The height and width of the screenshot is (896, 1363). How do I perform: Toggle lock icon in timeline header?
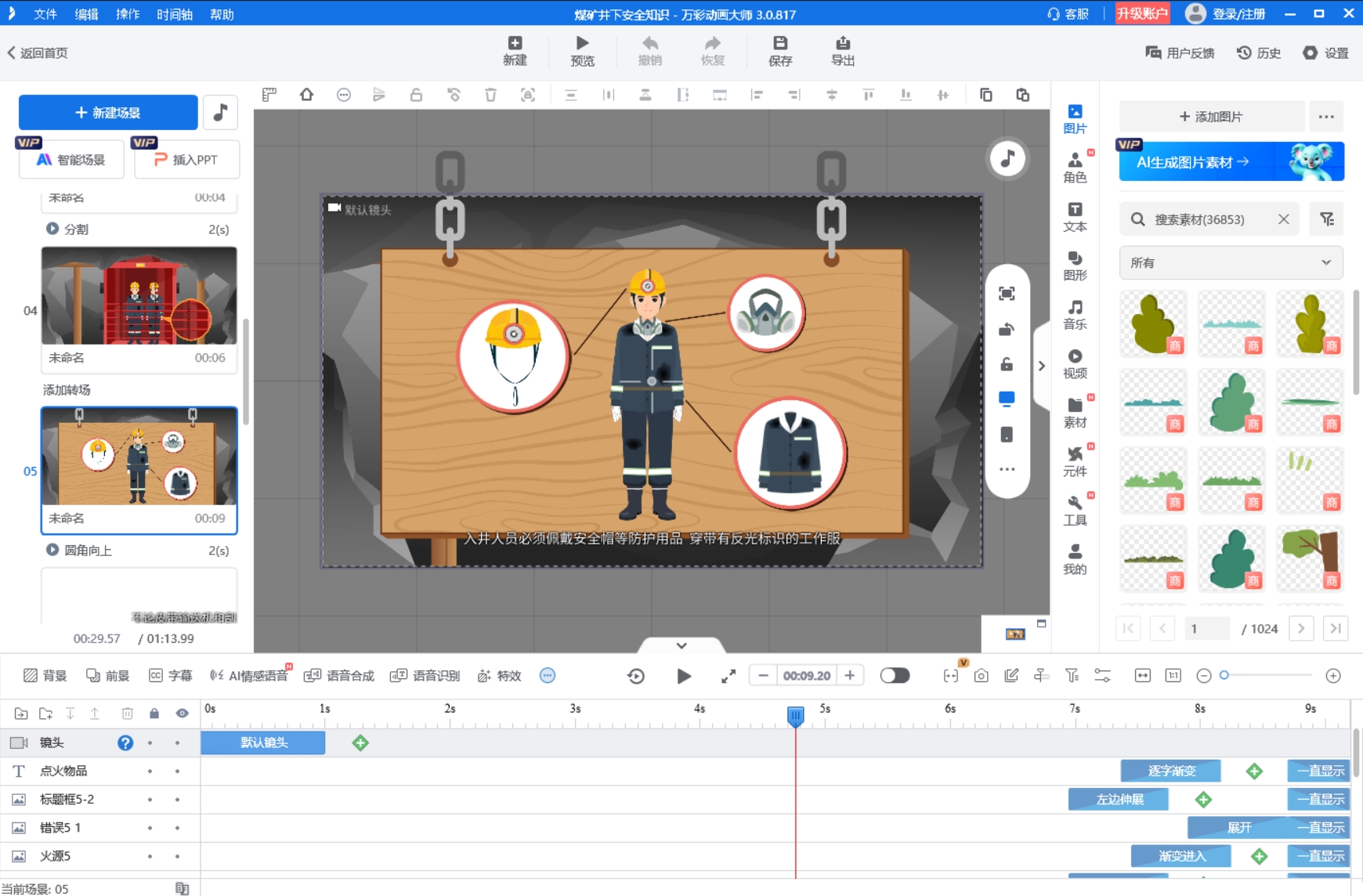[154, 714]
